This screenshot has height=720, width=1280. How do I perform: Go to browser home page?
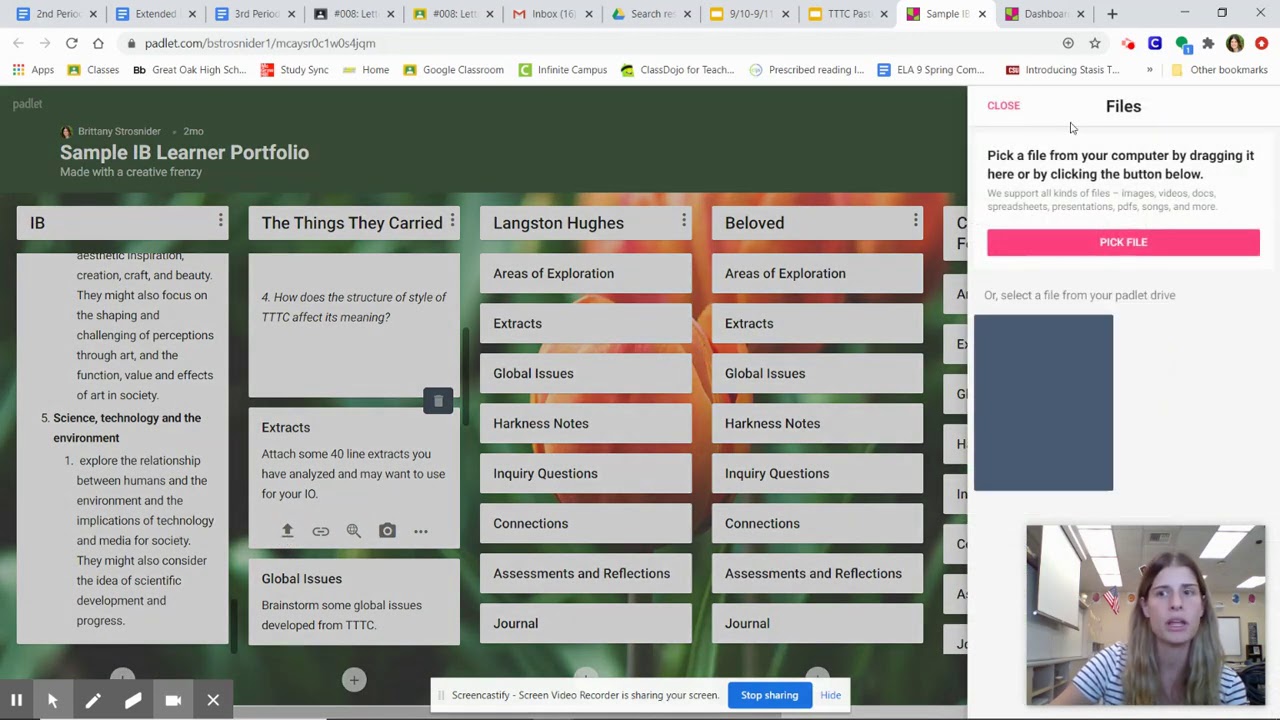(x=98, y=43)
